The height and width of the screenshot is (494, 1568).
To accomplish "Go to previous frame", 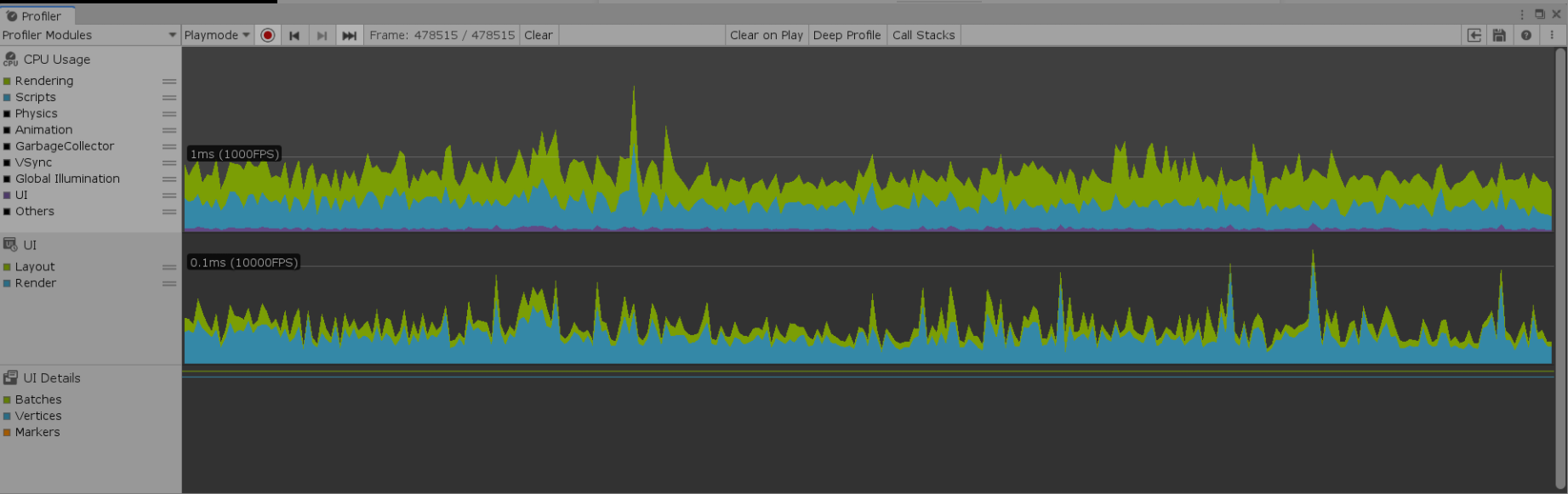I will pyautogui.click(x=294, y=35).
